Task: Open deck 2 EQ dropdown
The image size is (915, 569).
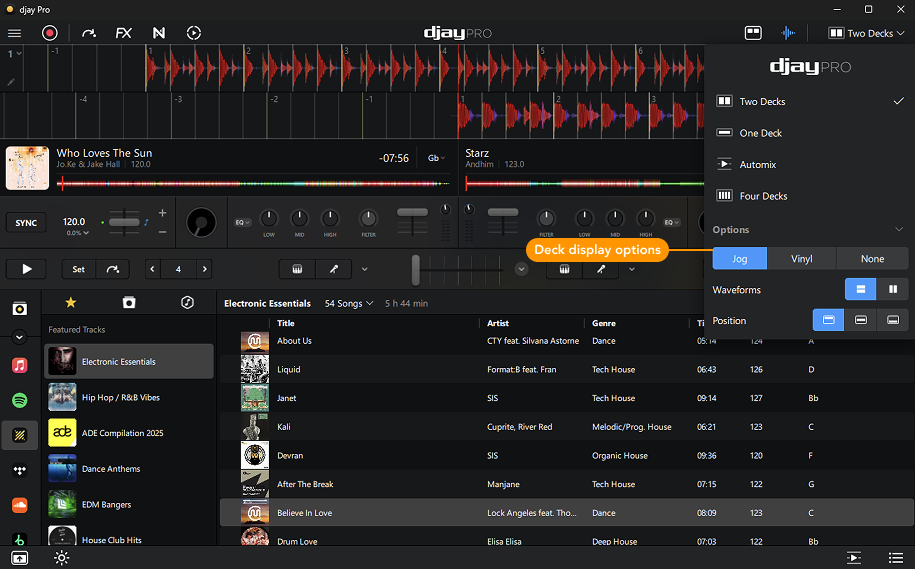Action: pyautogui.click(x=672, y=222)
